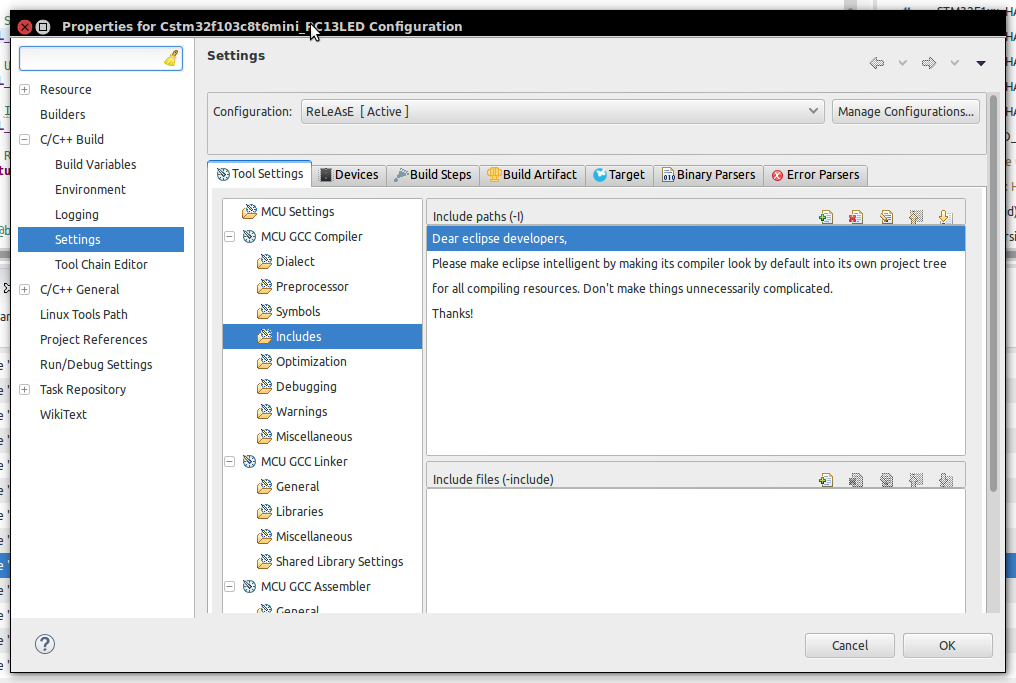Switch to the Target tab
Image resolution: width=1016 pixels, height=683 pixels.
(x=619, y=175)
